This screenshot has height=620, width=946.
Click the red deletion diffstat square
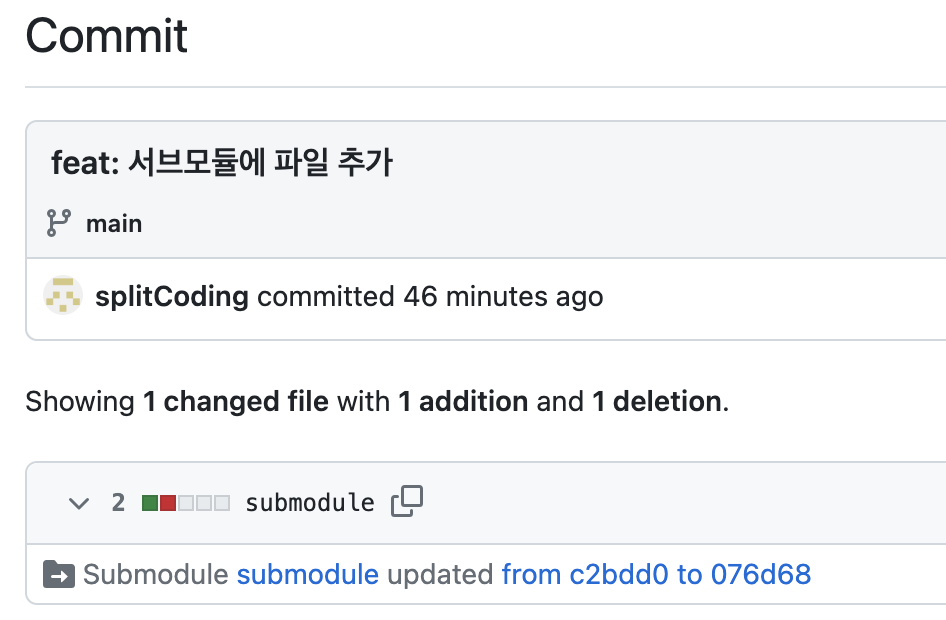(168, 503)
